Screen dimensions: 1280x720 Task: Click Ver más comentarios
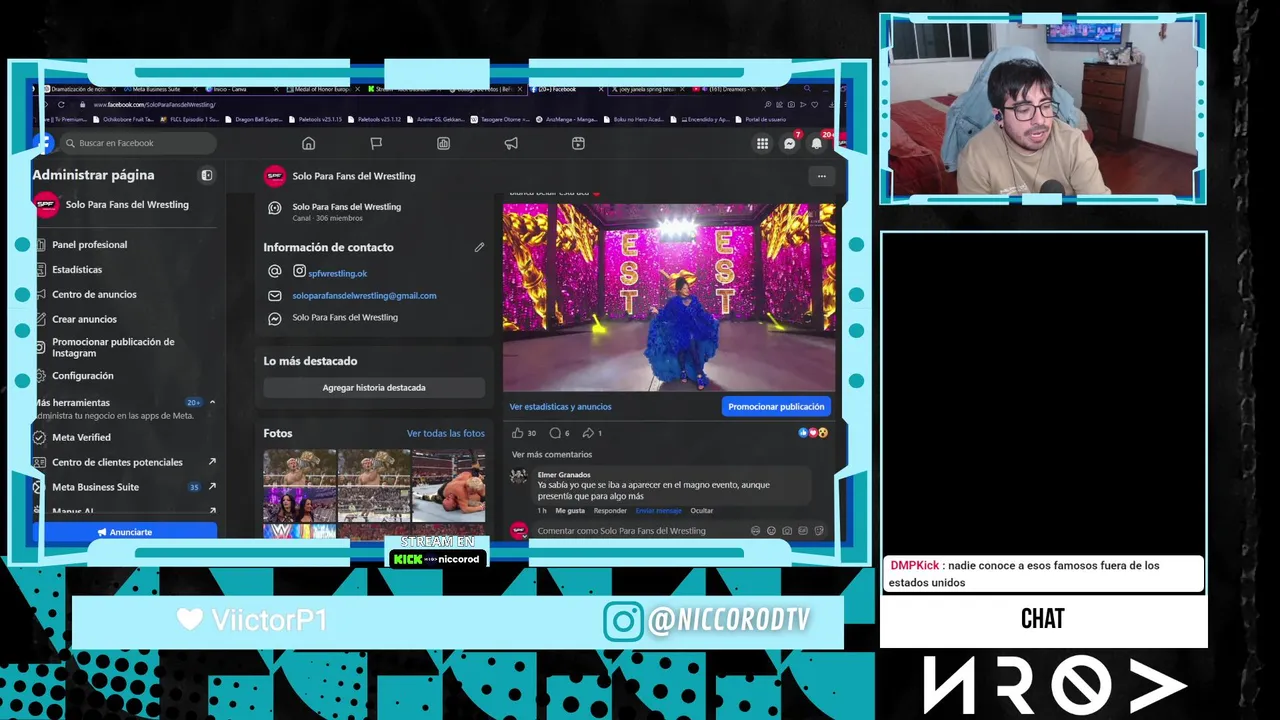tap(552, 454)
